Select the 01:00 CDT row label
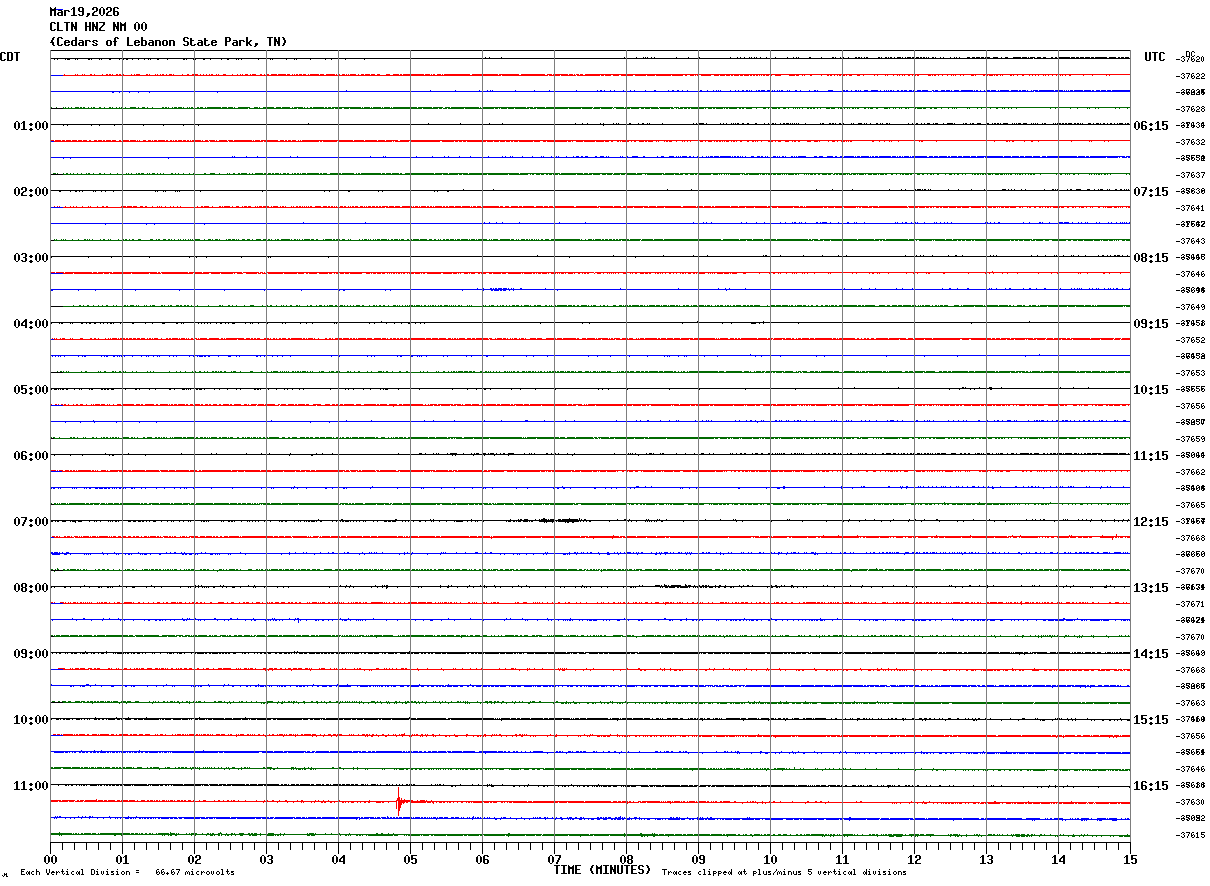 [x=31, y=126]
